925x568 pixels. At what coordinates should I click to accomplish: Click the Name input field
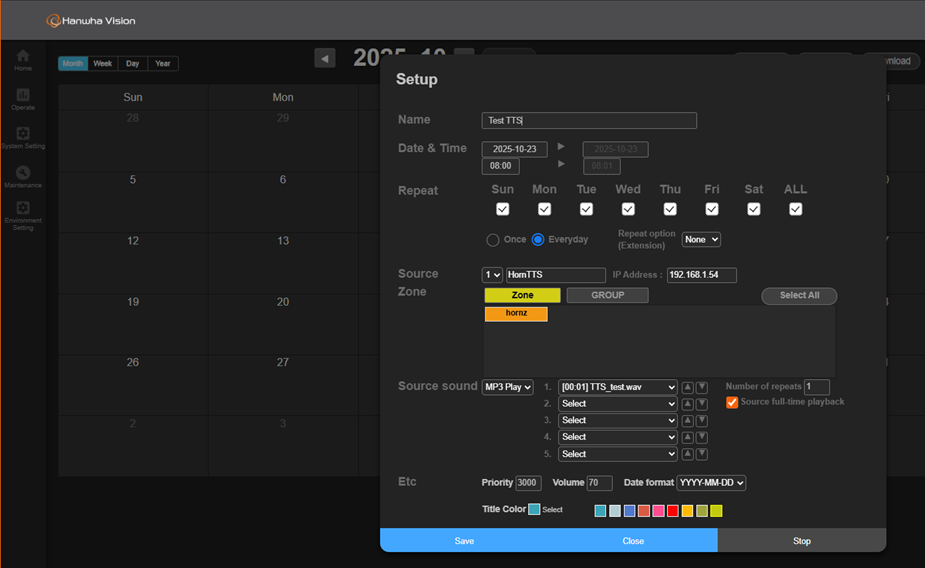click(x=589, y=120)
